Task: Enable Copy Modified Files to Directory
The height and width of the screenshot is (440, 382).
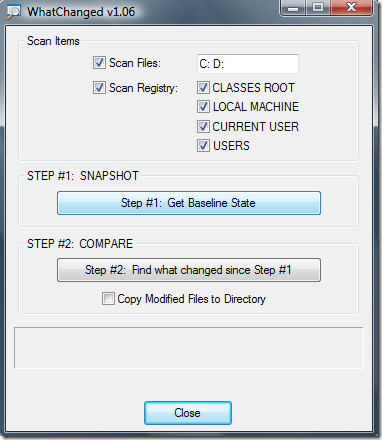Action: coord(108,299)
